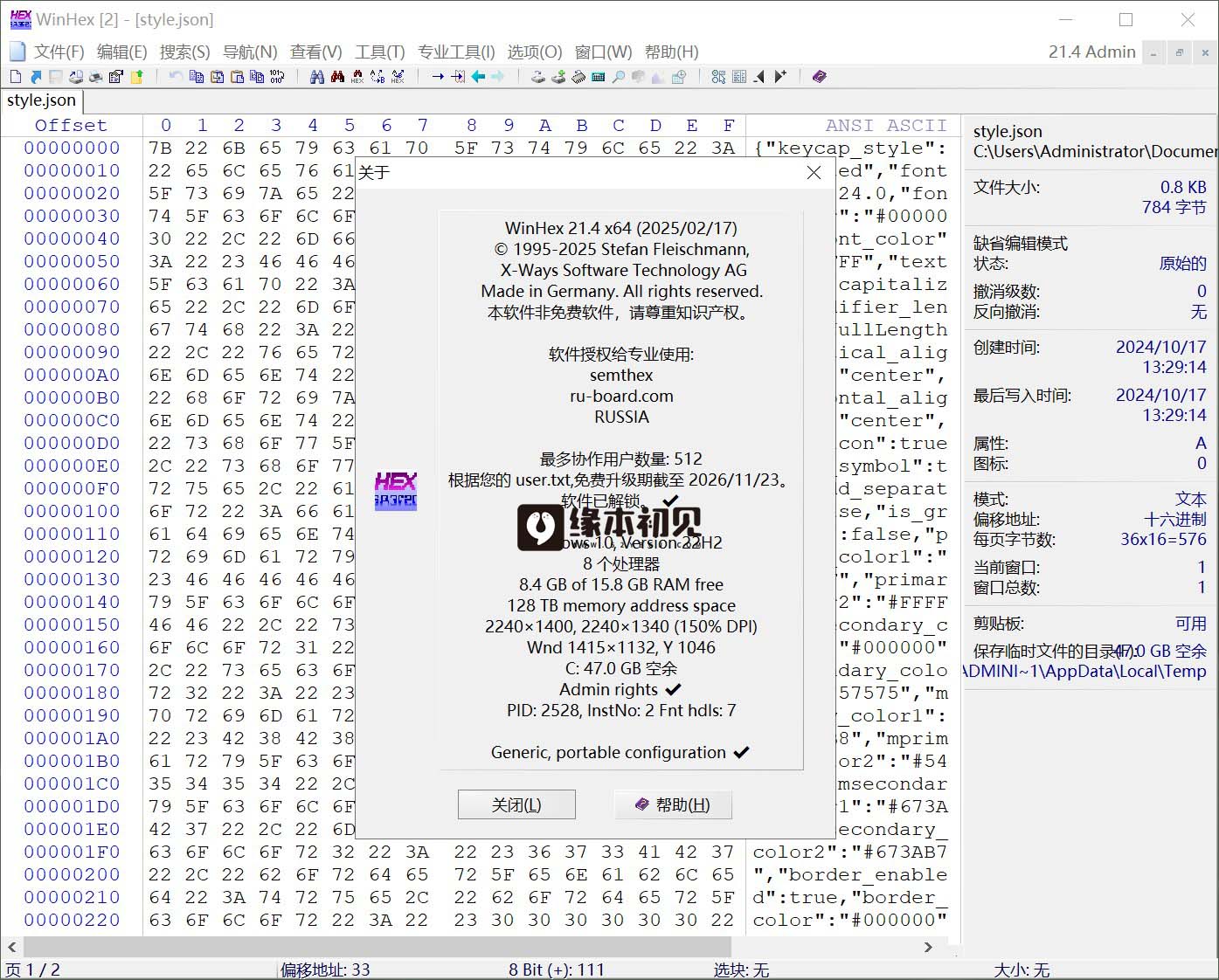Click the Replace Text A-to-B icon
Screen dimensions: 1219x980
point(377,77)
